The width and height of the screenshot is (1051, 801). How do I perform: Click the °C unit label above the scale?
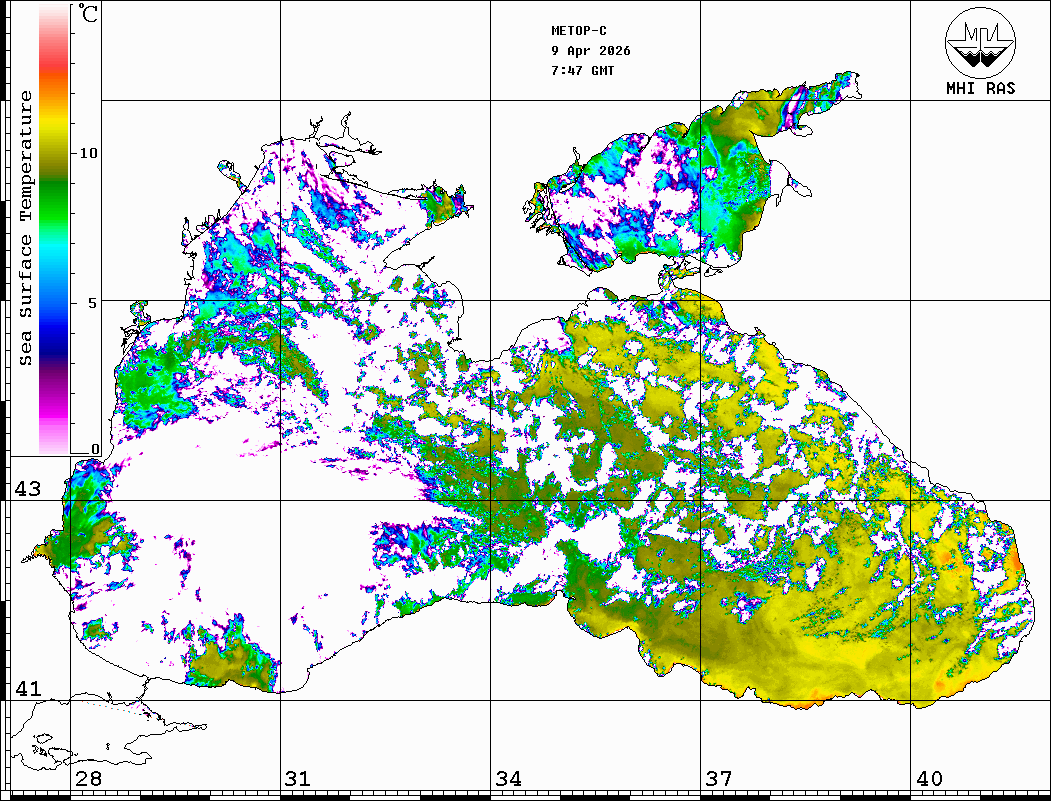pos(89,15)
